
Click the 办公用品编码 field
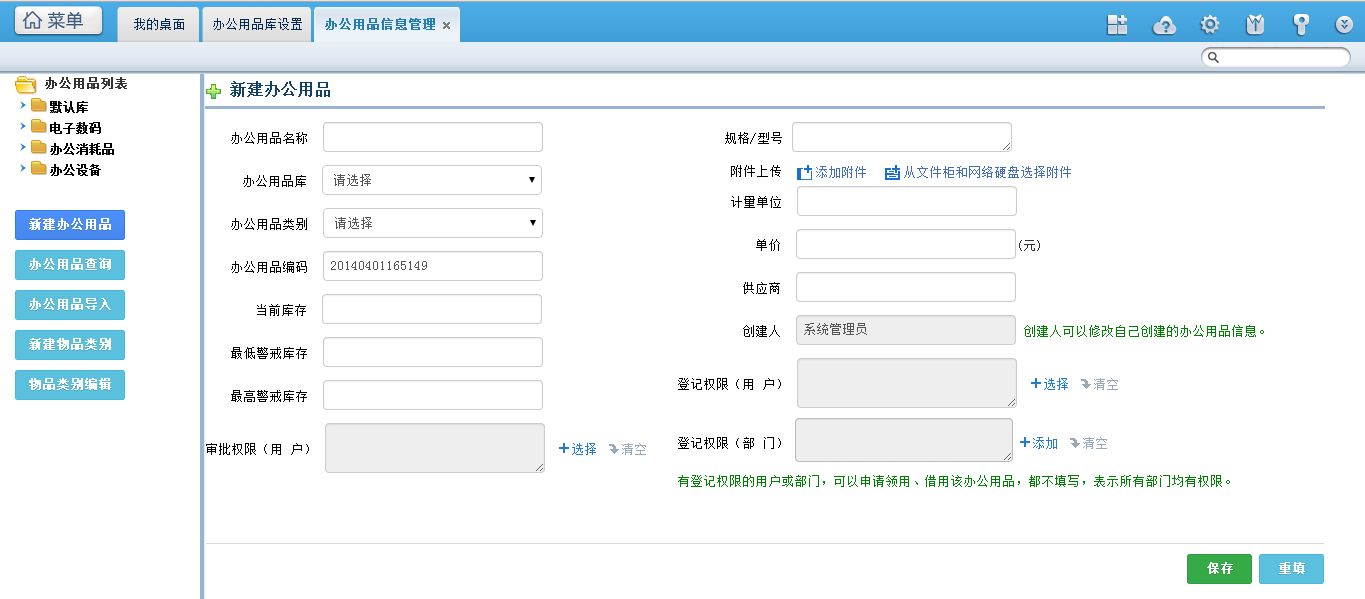tap(432, 266)
